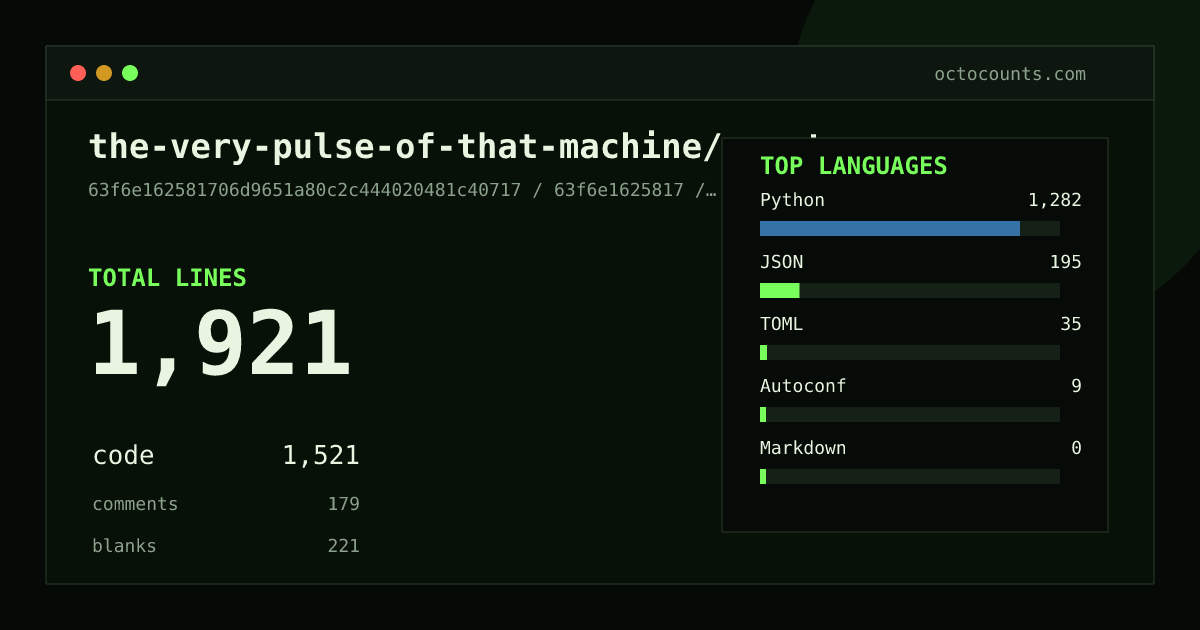This screenshot has height=630, width=1200.
Task: Click the commit hash 63f6e162581706d9651a80c2c444020481c40717
Action: tap(305, 190)
